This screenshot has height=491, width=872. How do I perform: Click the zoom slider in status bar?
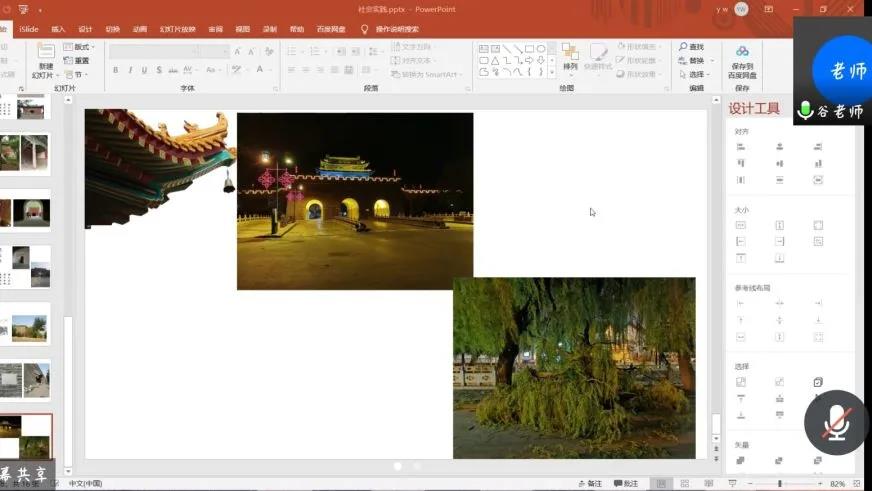[x=780, y=484]
